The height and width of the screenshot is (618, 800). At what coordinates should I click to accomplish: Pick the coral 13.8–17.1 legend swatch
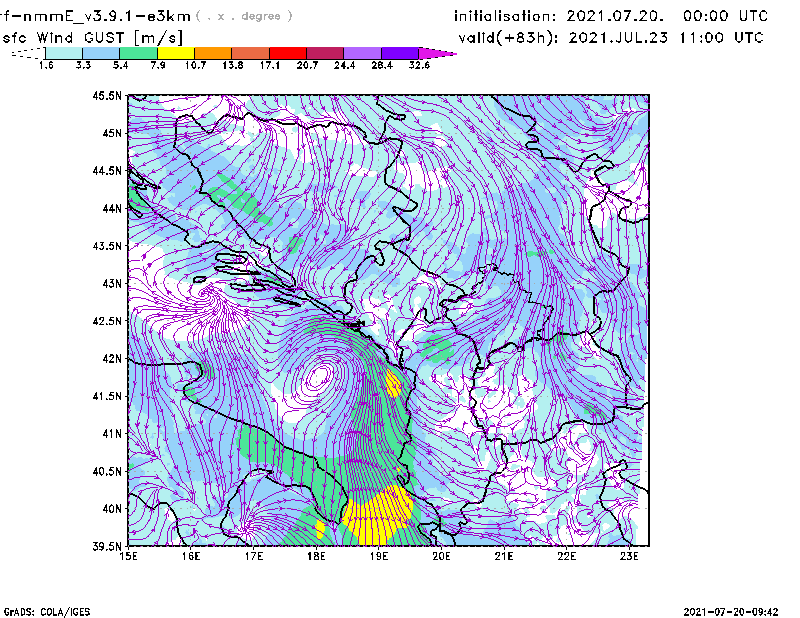point(251,53)
